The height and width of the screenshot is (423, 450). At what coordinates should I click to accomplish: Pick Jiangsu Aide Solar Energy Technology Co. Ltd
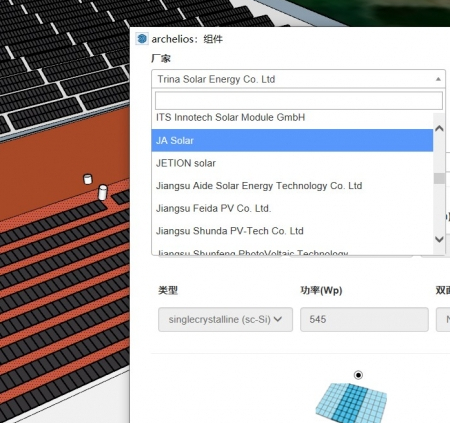click(292, 186)
